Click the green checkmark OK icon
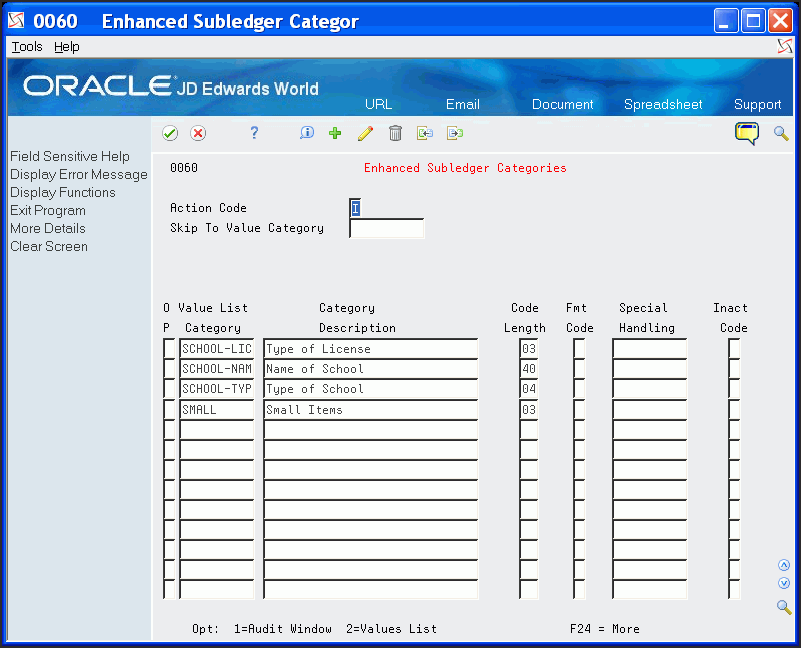The image size is (801, 648). pyautogui.click(x=170, y=133)
